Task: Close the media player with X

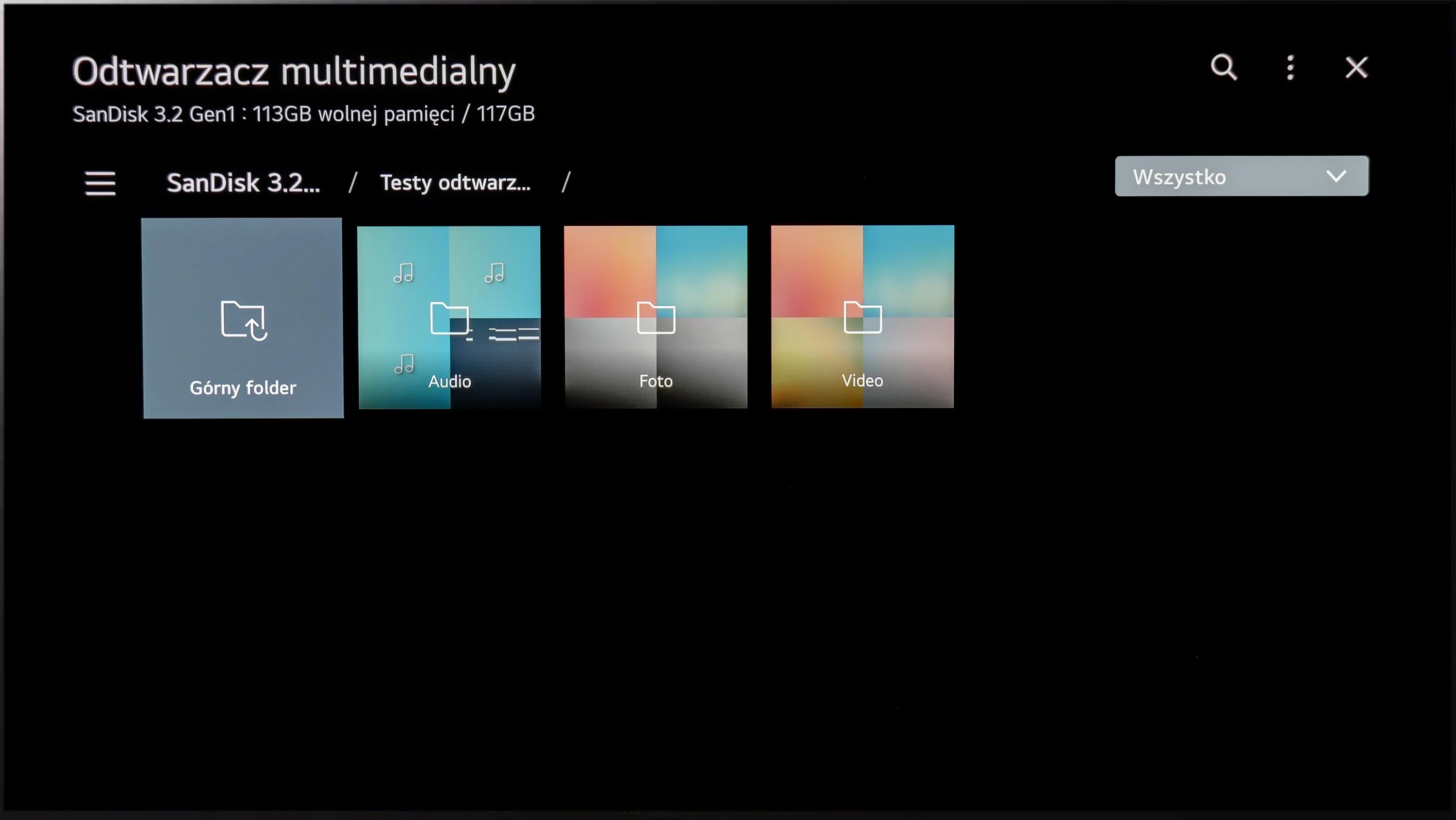Action: tap(1356, 68)
